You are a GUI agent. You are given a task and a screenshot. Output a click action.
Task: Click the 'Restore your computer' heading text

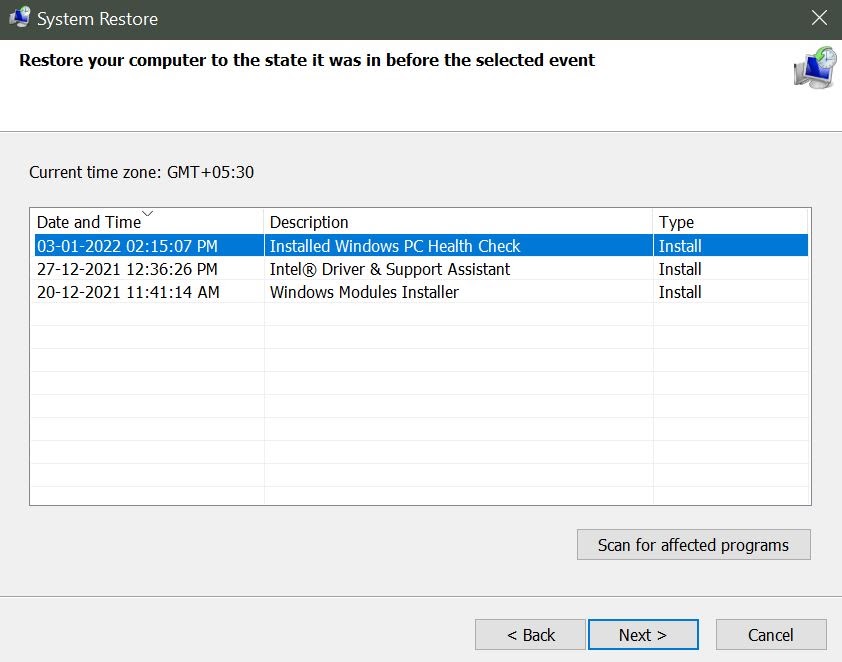307,60
